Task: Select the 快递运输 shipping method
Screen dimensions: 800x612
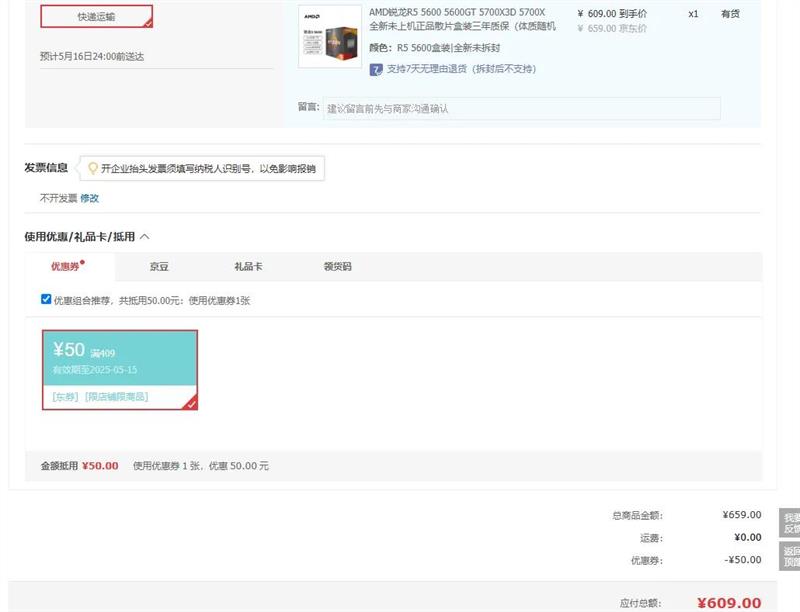Action: pyautogui.click(x=96, y=16)
